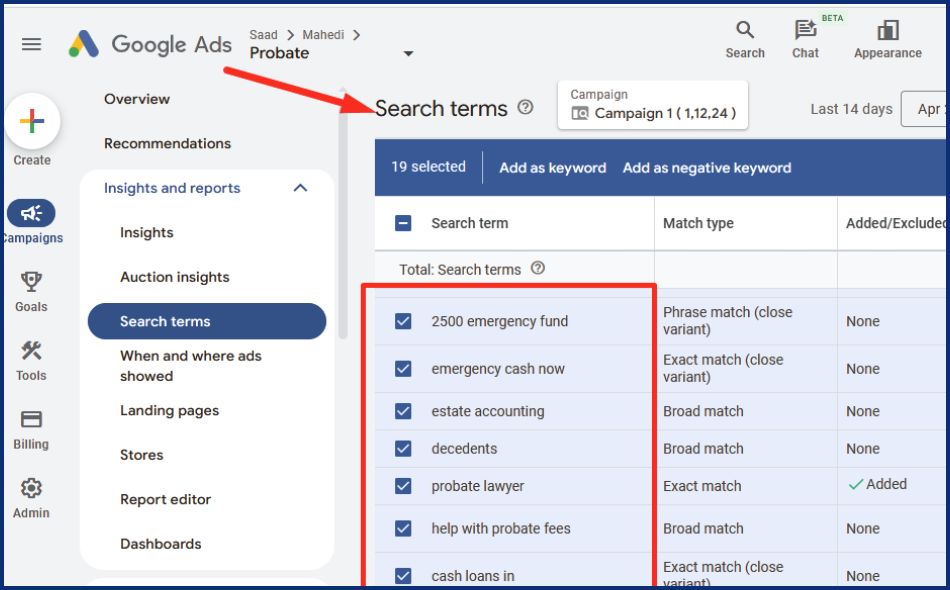Open Insights in the sidebar

pos(147,233)
